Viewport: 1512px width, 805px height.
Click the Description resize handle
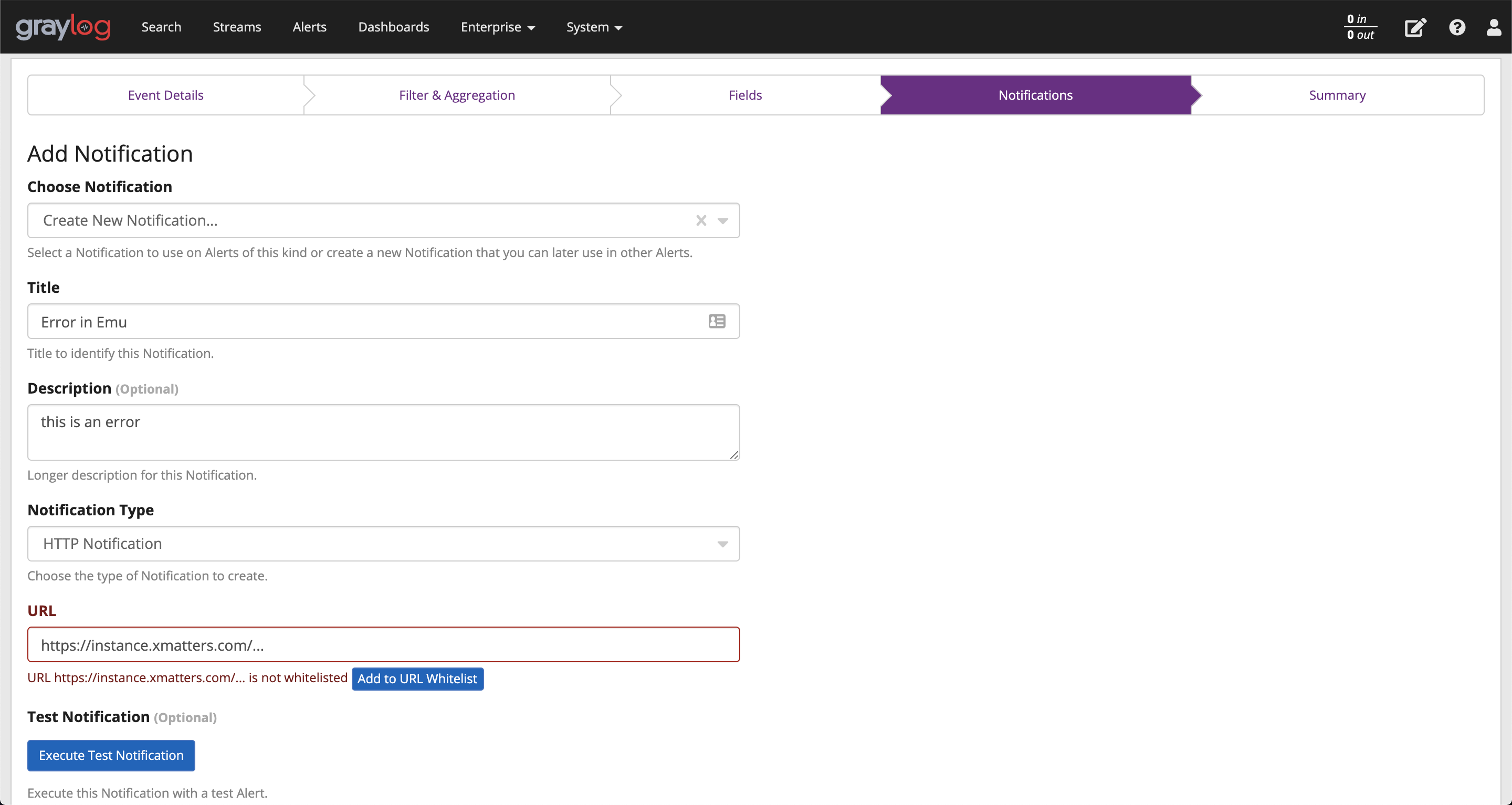[734, 455]
